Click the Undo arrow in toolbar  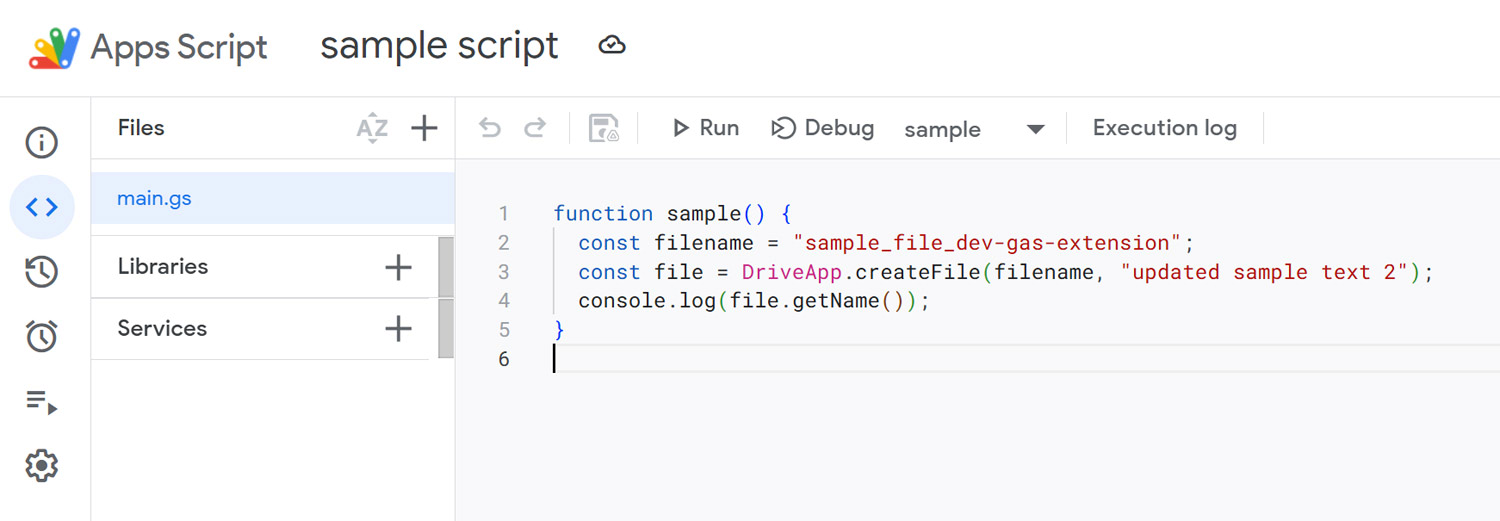(x=490, y=128)
